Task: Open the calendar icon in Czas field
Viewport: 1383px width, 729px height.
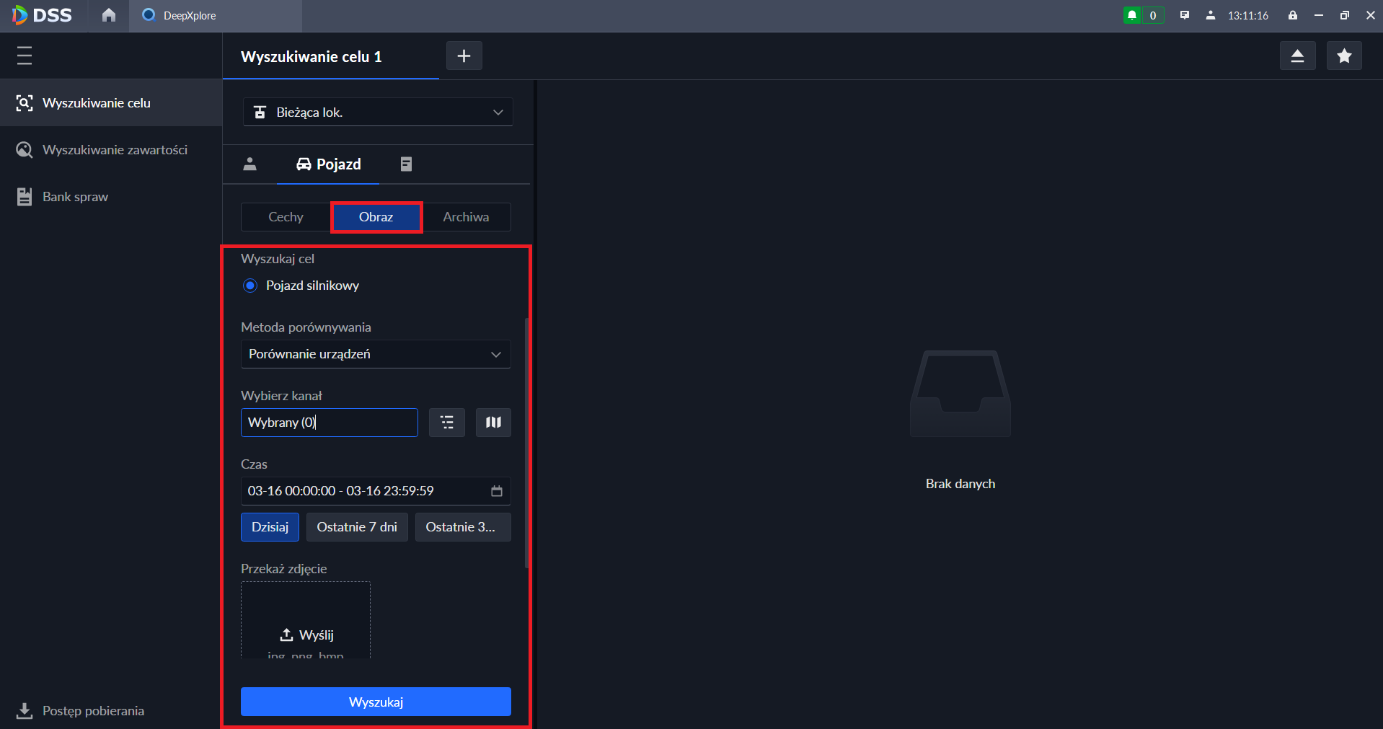Action: [497, 491]
